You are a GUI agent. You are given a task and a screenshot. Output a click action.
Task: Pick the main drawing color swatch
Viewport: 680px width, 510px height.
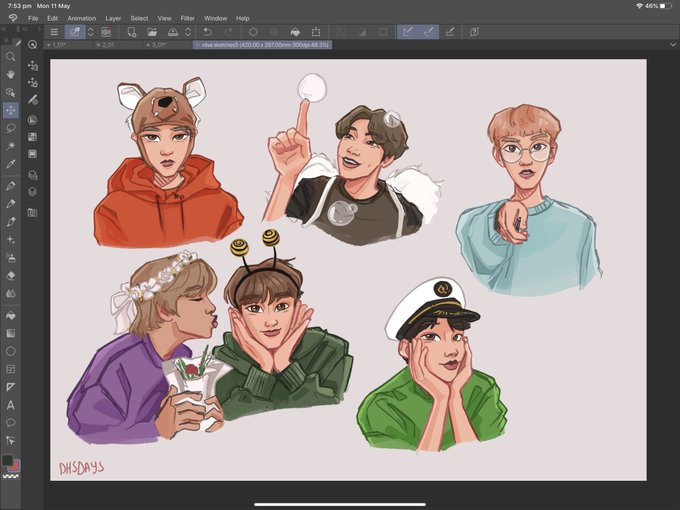(x=7, y=461)
